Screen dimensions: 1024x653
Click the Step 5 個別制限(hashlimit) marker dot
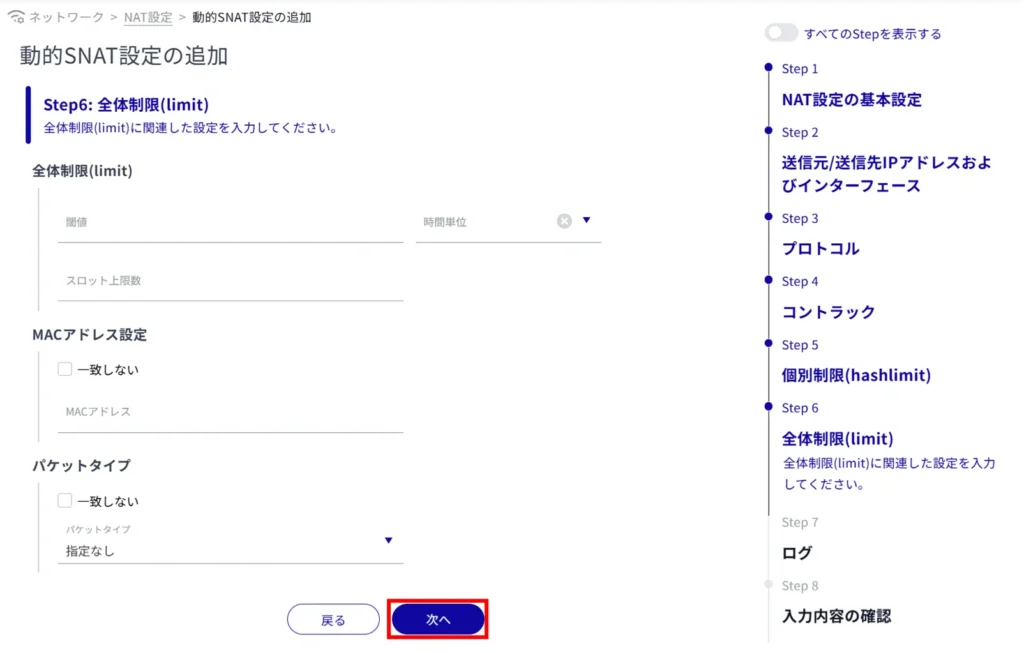point(768,343)
